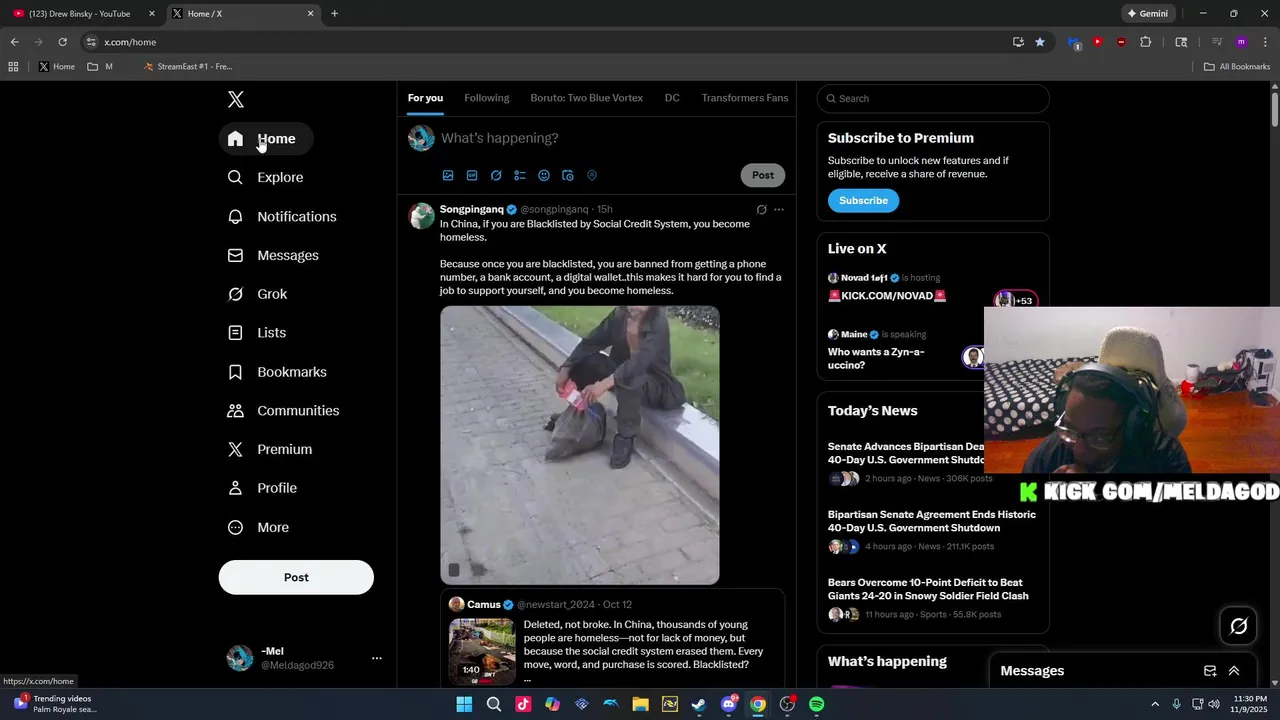Open the Windows Start menu
1280x720 pixels.
tap(464, 704)
